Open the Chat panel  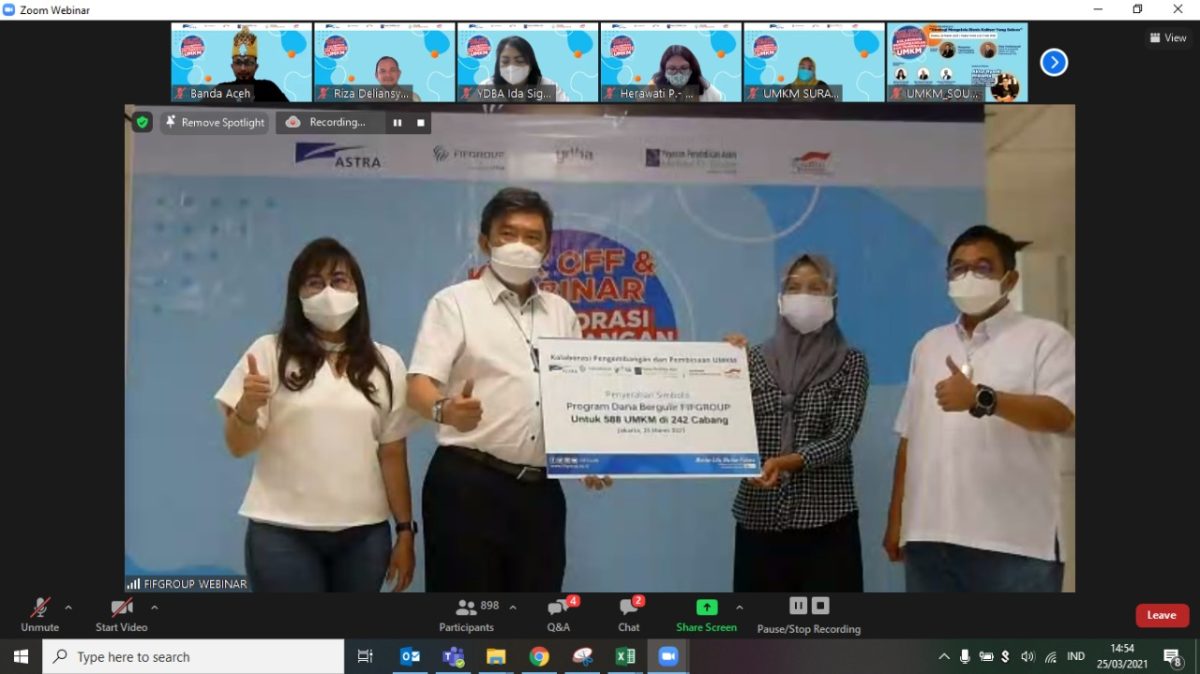pyautogui.click(x=629, y=614)
